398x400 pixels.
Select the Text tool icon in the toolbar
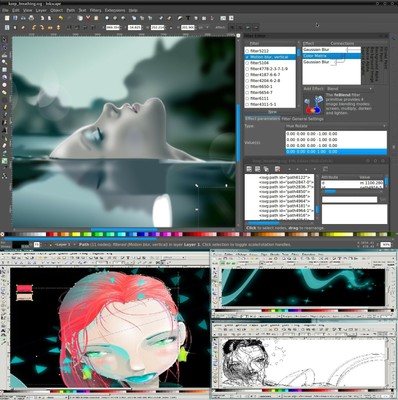pyautogui.click(x=188, y=18)
